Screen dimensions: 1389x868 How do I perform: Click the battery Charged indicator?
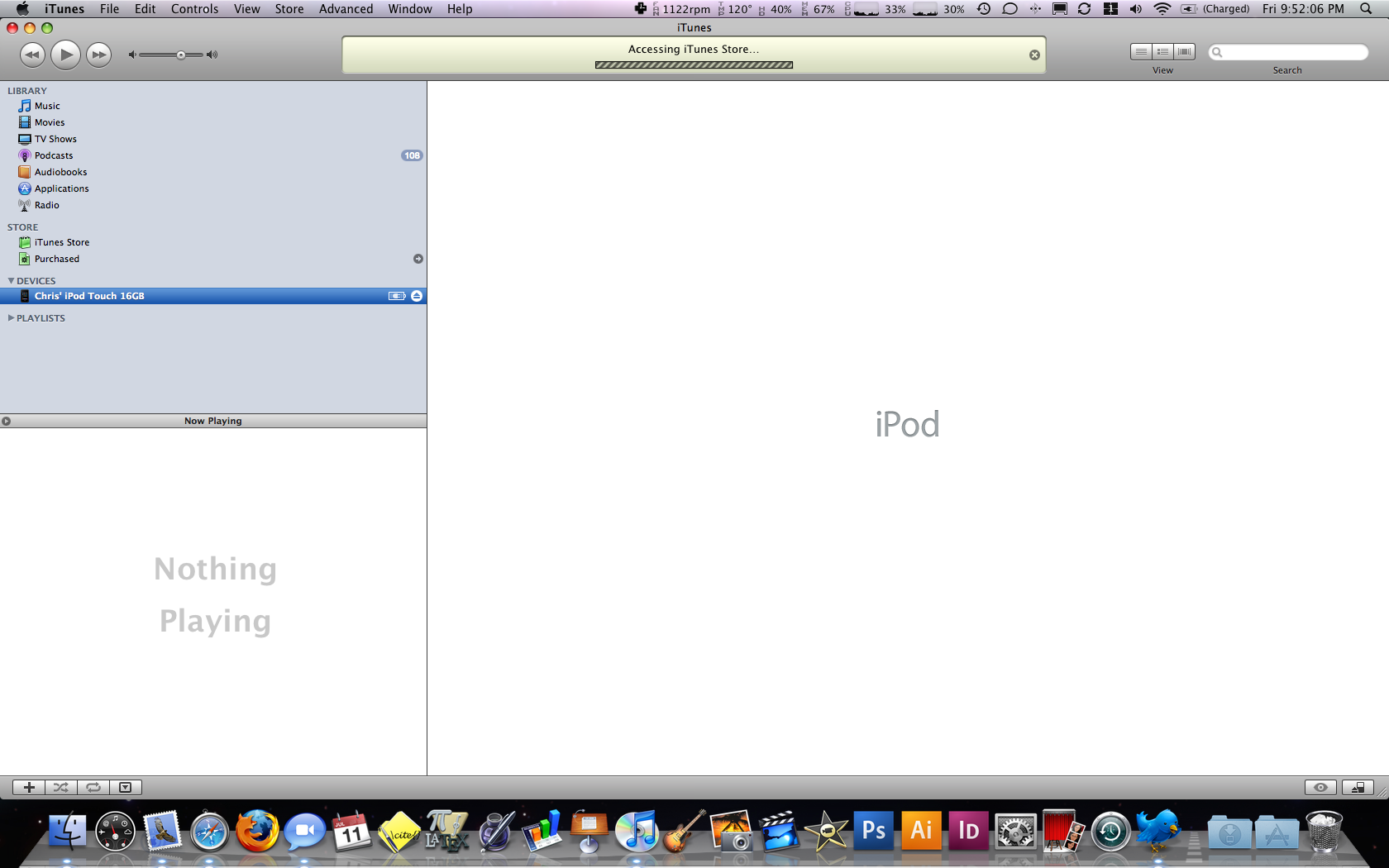point(1215,9)
